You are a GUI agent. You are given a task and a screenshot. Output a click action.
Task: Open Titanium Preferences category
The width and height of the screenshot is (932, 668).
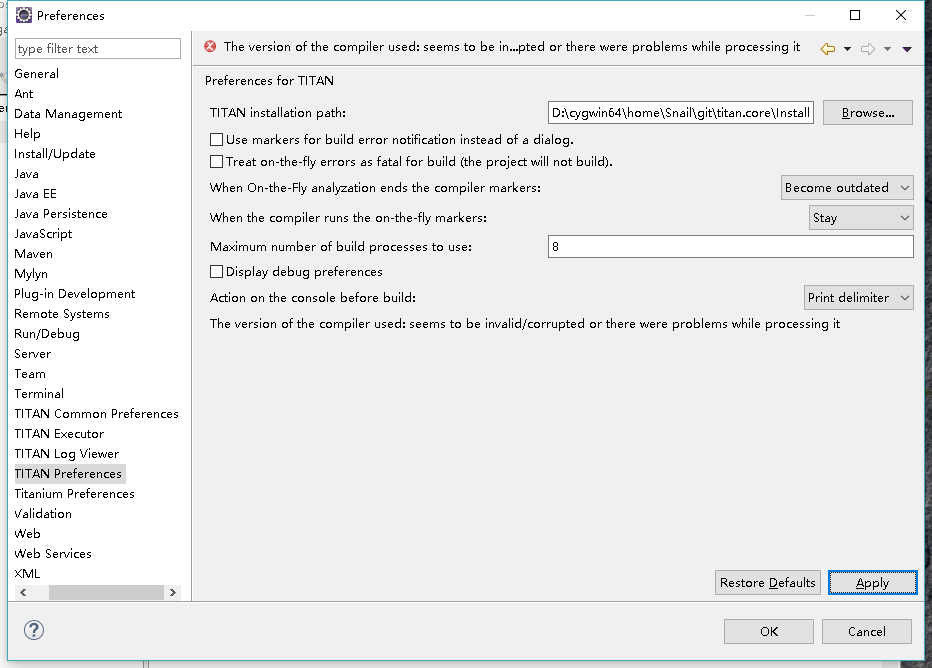[74, 494]
